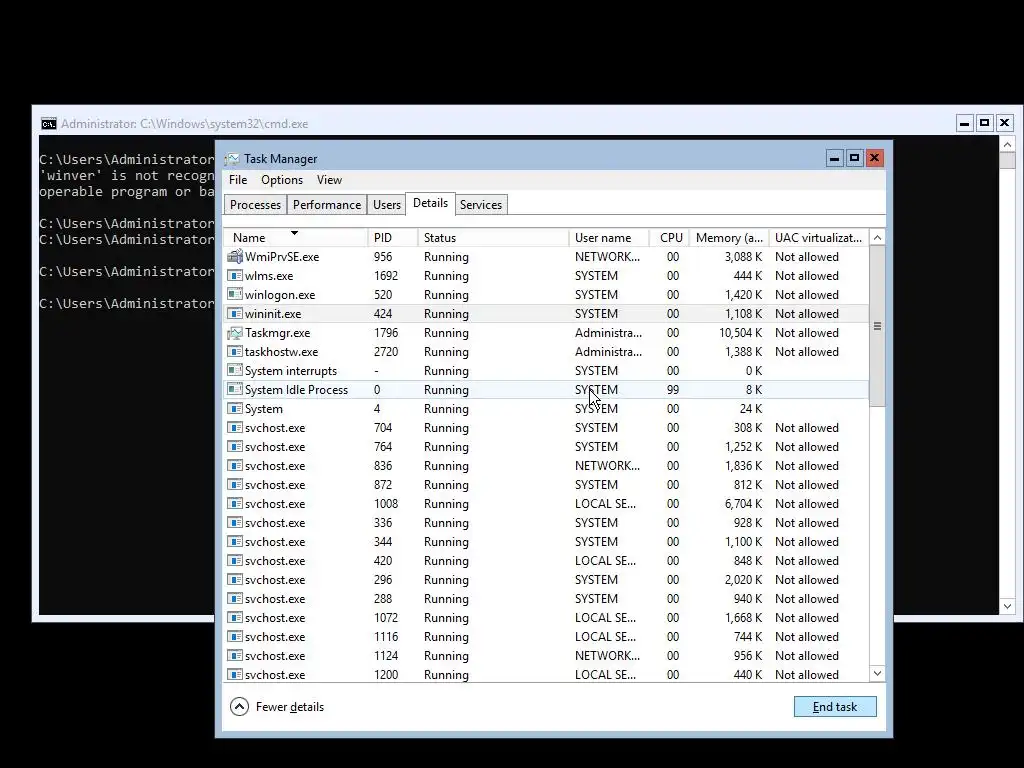Click icon of svchost.exe PID 1116
The width and height of the screenshot is (1024, 768).
[234, 637]
